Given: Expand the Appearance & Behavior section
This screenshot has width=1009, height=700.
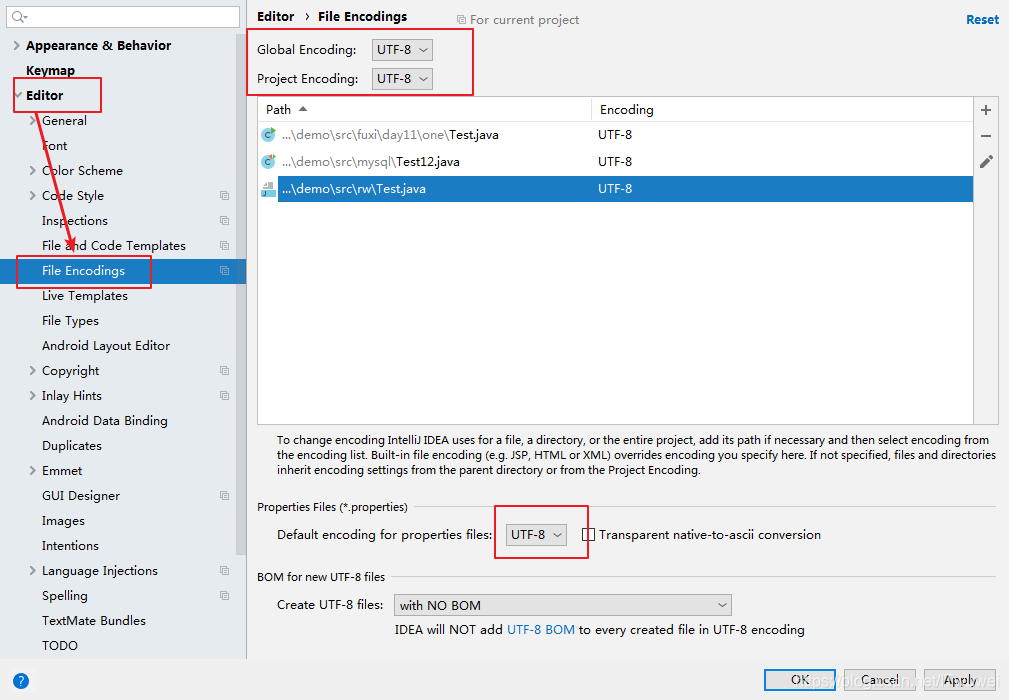Looking at the screenshot, I should click(17, 45).
